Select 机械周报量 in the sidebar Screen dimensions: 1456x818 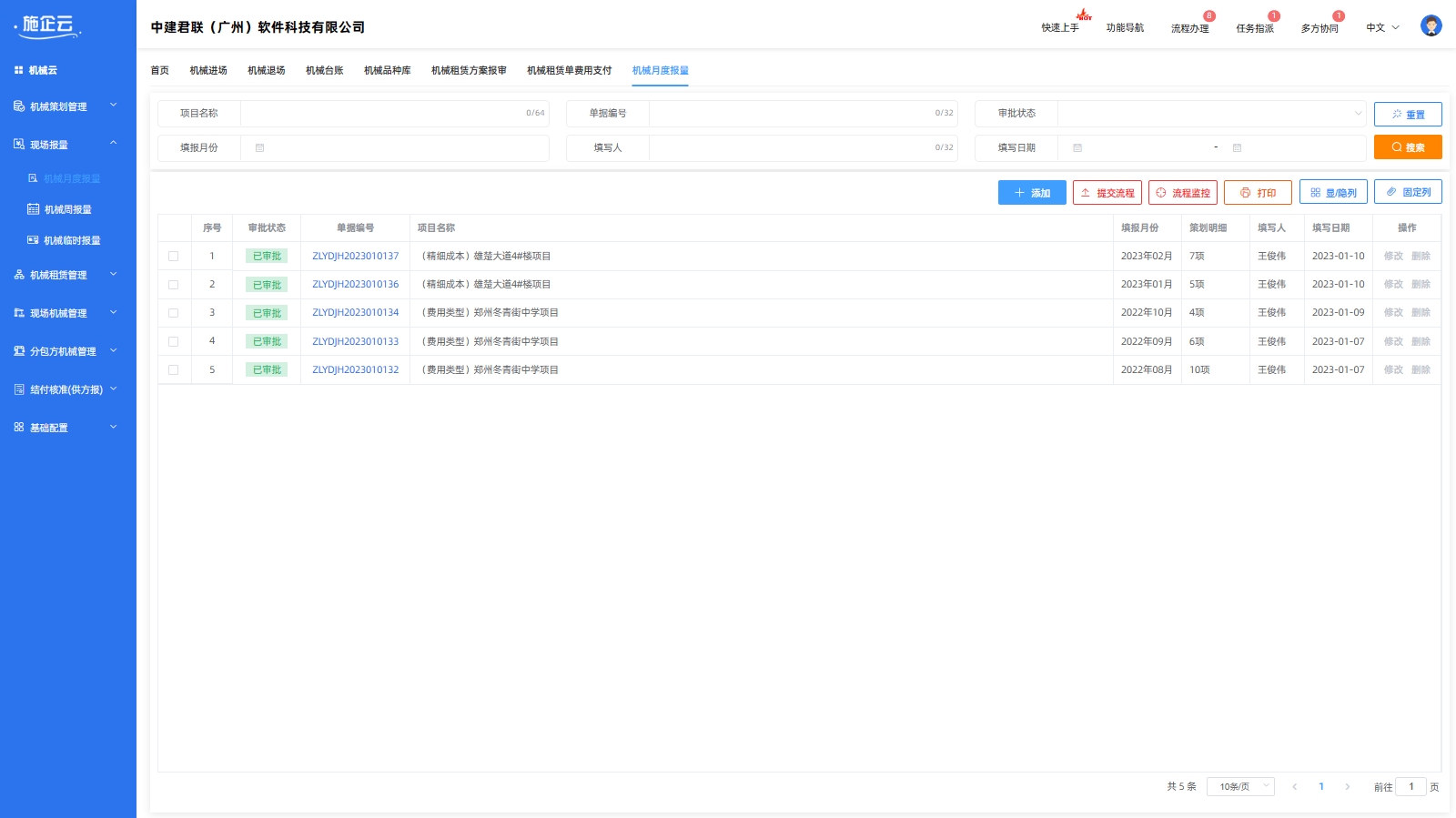[x=67, y=210]
